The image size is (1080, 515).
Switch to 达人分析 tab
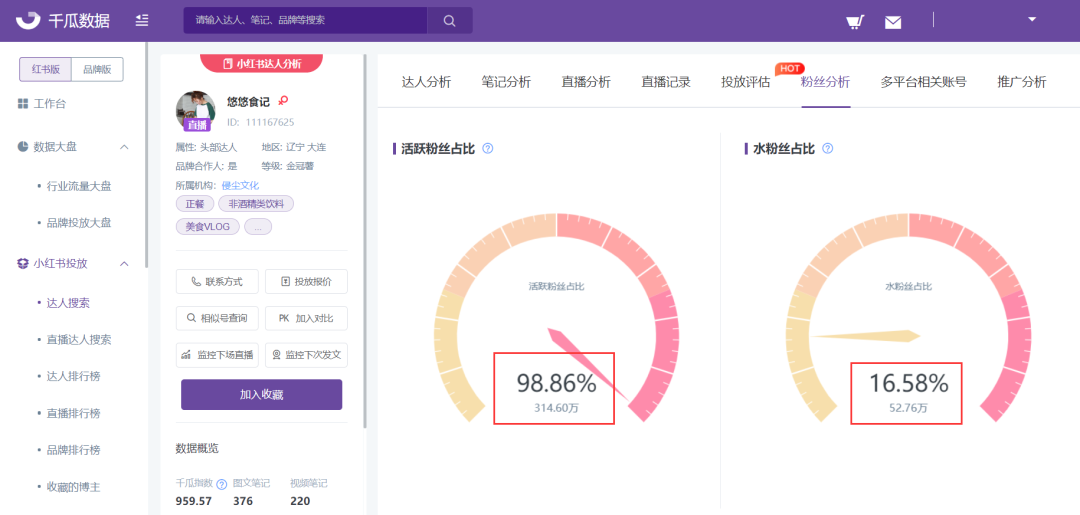point(426,83)
